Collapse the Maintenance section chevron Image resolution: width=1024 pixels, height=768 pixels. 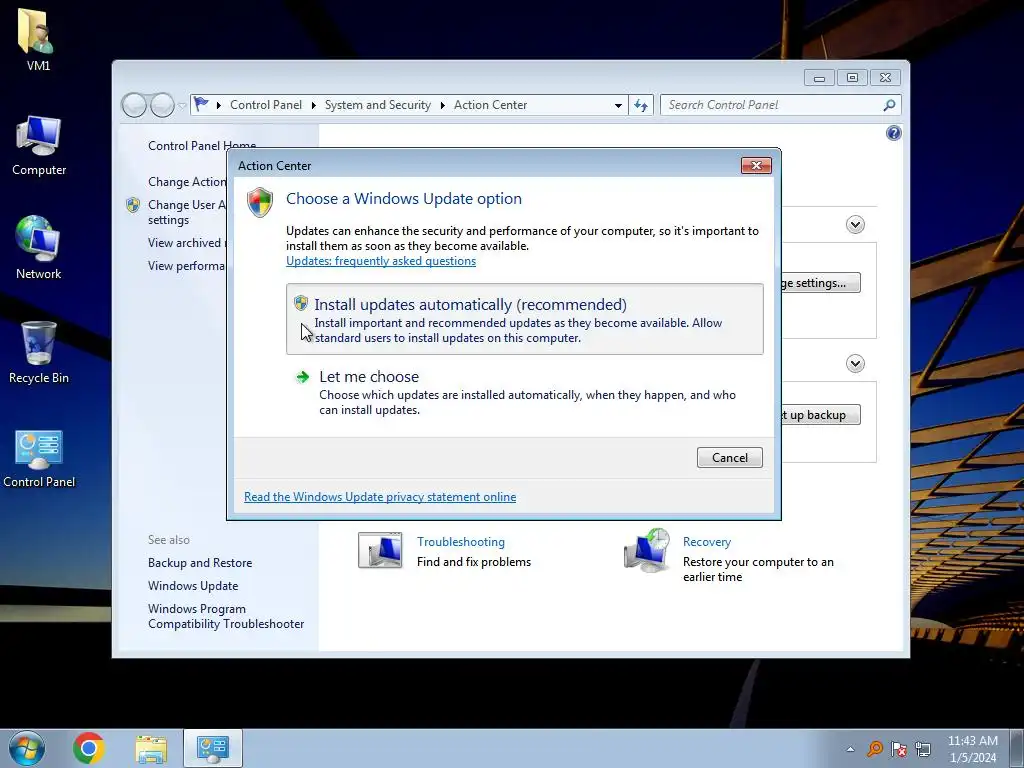(x=855, y=363)
